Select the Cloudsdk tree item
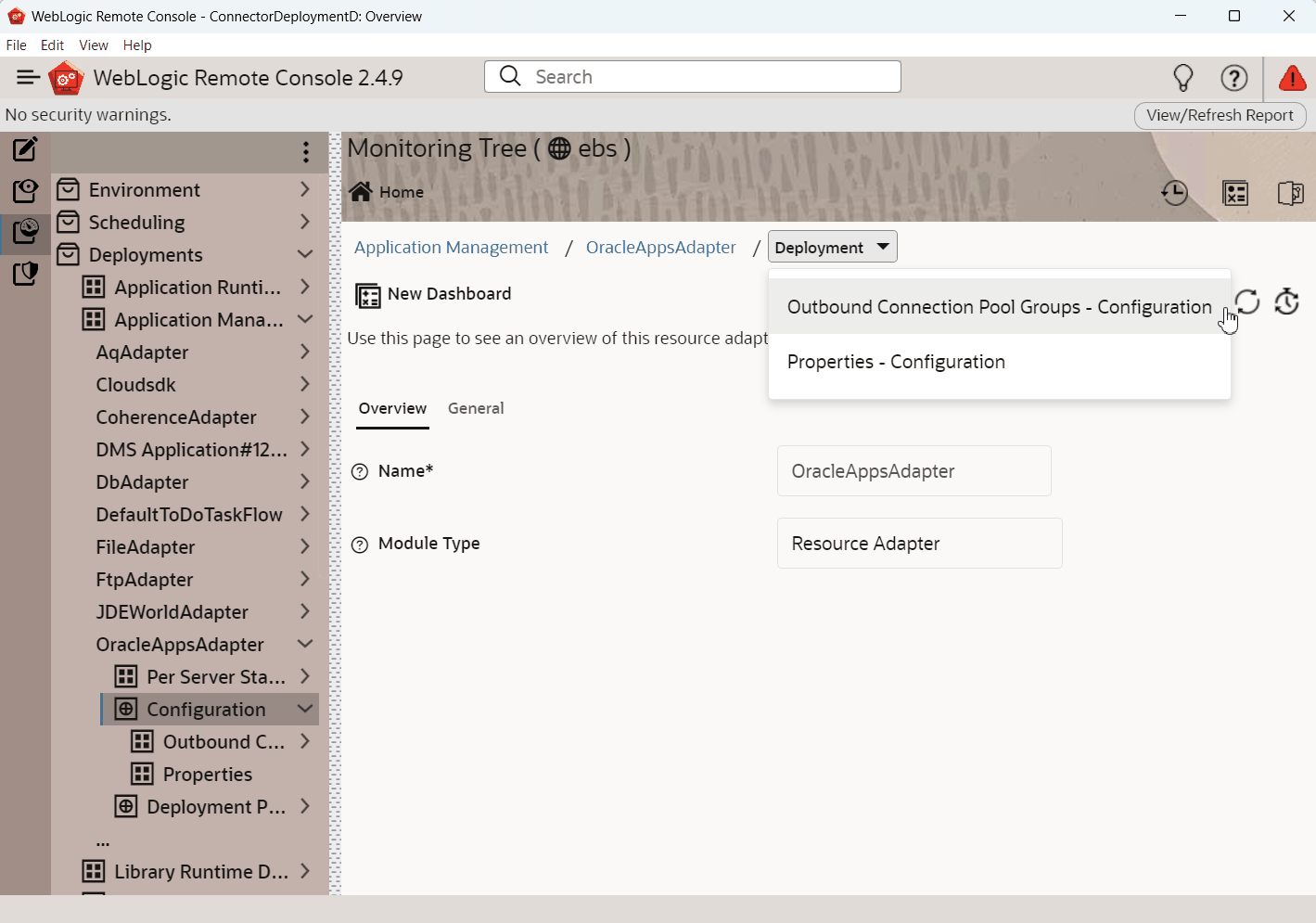The width and height of the screenshot is (1316, 923). tap(135, 384)
